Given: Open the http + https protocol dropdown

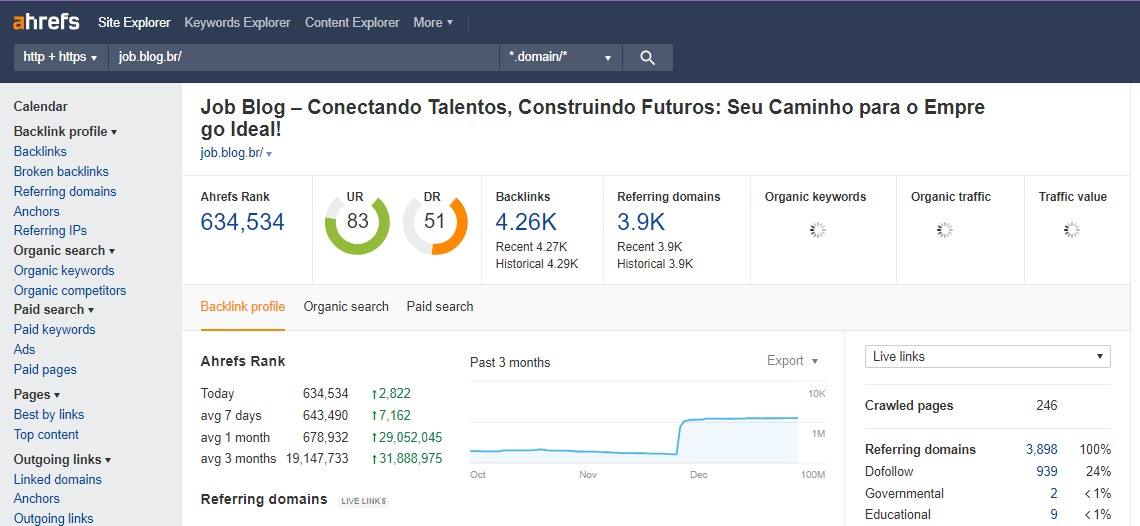Looking at the screenshot, I should (x=60, y=58).
